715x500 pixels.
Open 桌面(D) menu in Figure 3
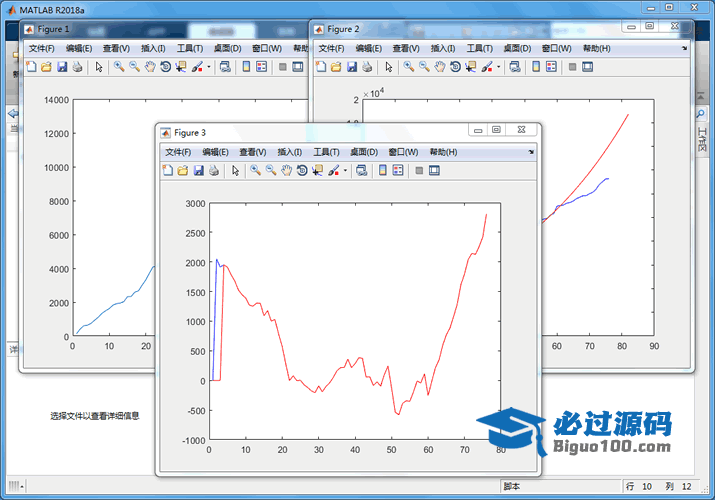[x=364, y=152]
